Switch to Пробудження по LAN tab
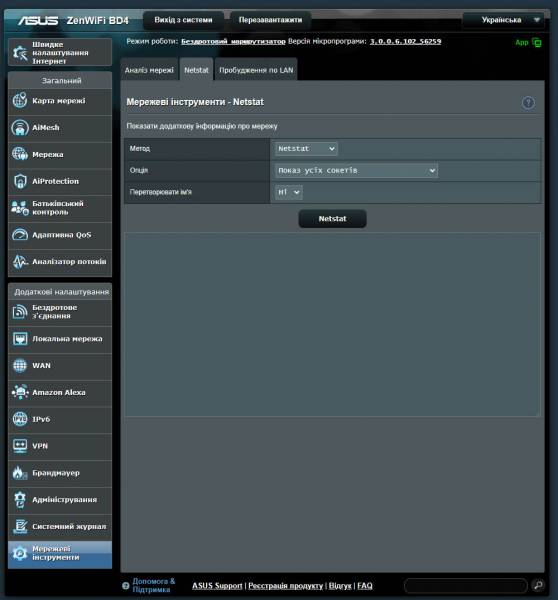The width and height of the screenshot is (558, 600). pos(256,70)
